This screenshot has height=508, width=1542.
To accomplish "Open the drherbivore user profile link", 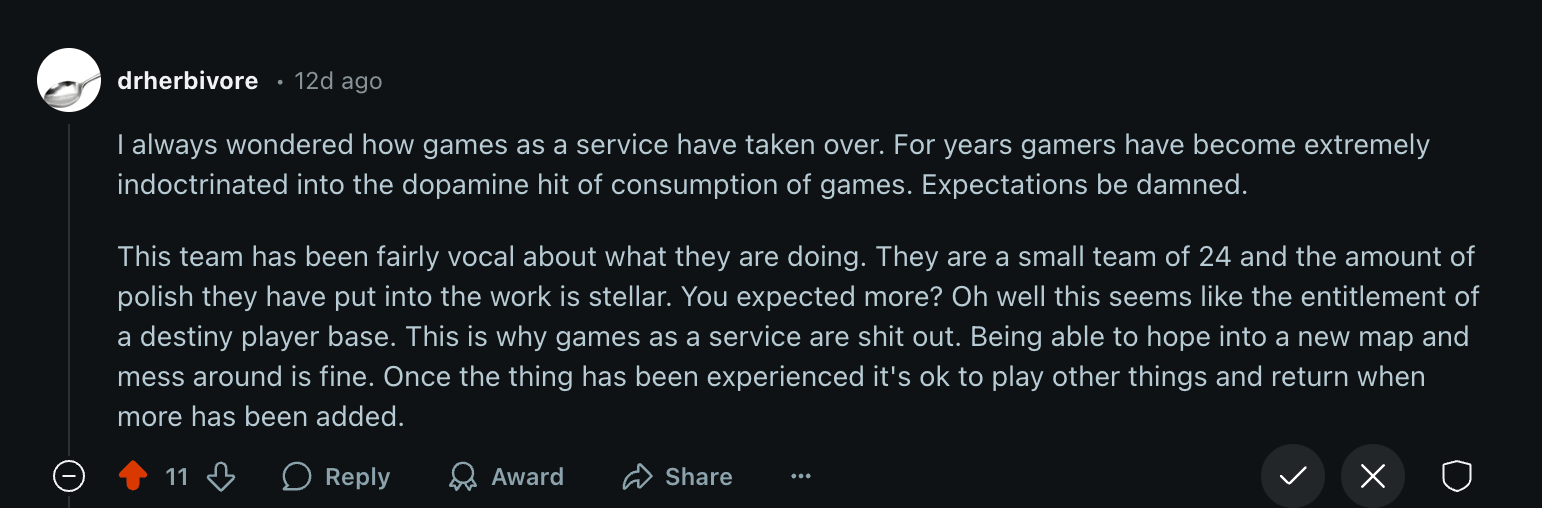I will pyautogui.click(x=188, y=81).
